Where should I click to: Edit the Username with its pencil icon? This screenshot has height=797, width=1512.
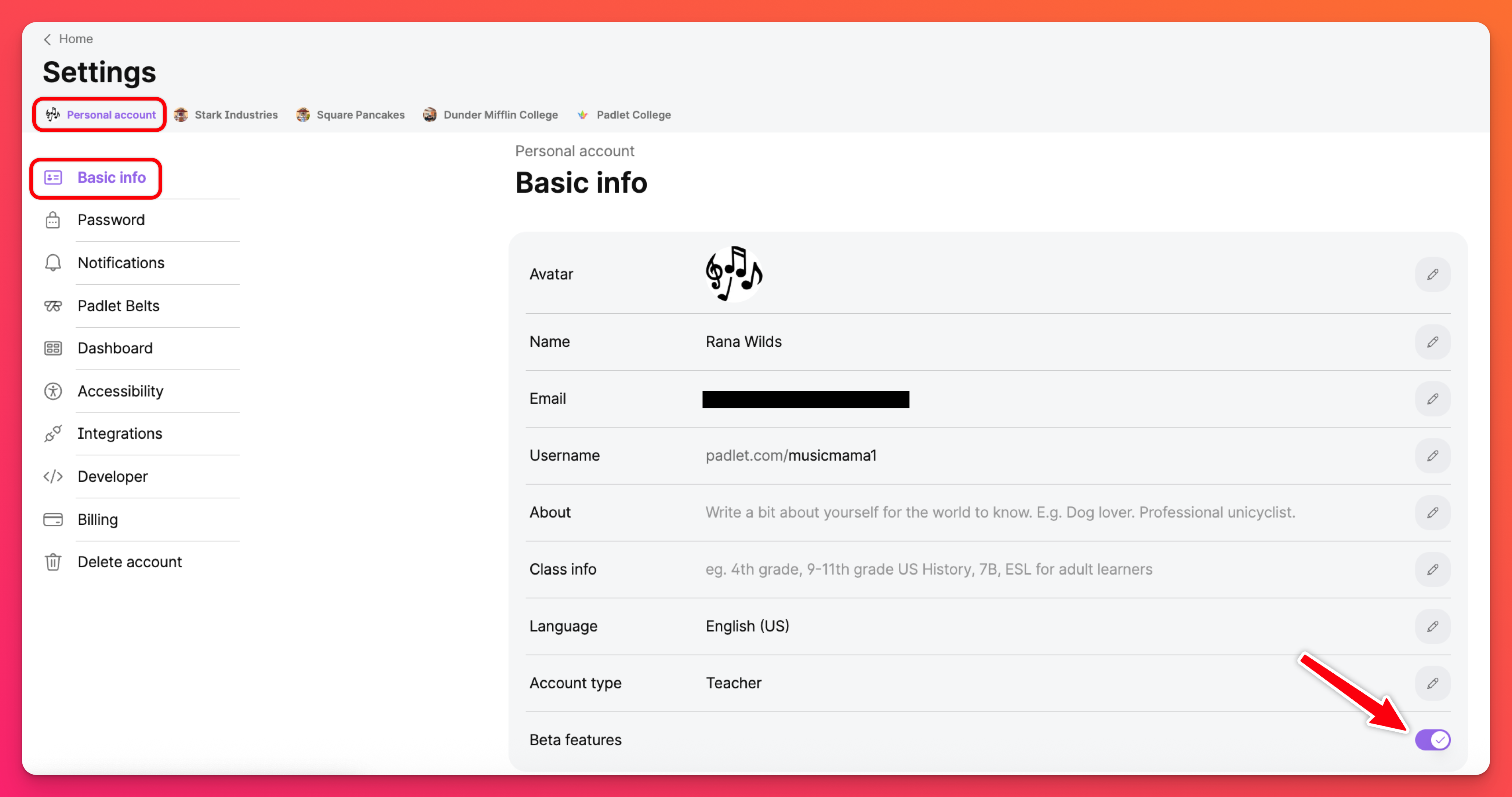tap(1432, 455)
